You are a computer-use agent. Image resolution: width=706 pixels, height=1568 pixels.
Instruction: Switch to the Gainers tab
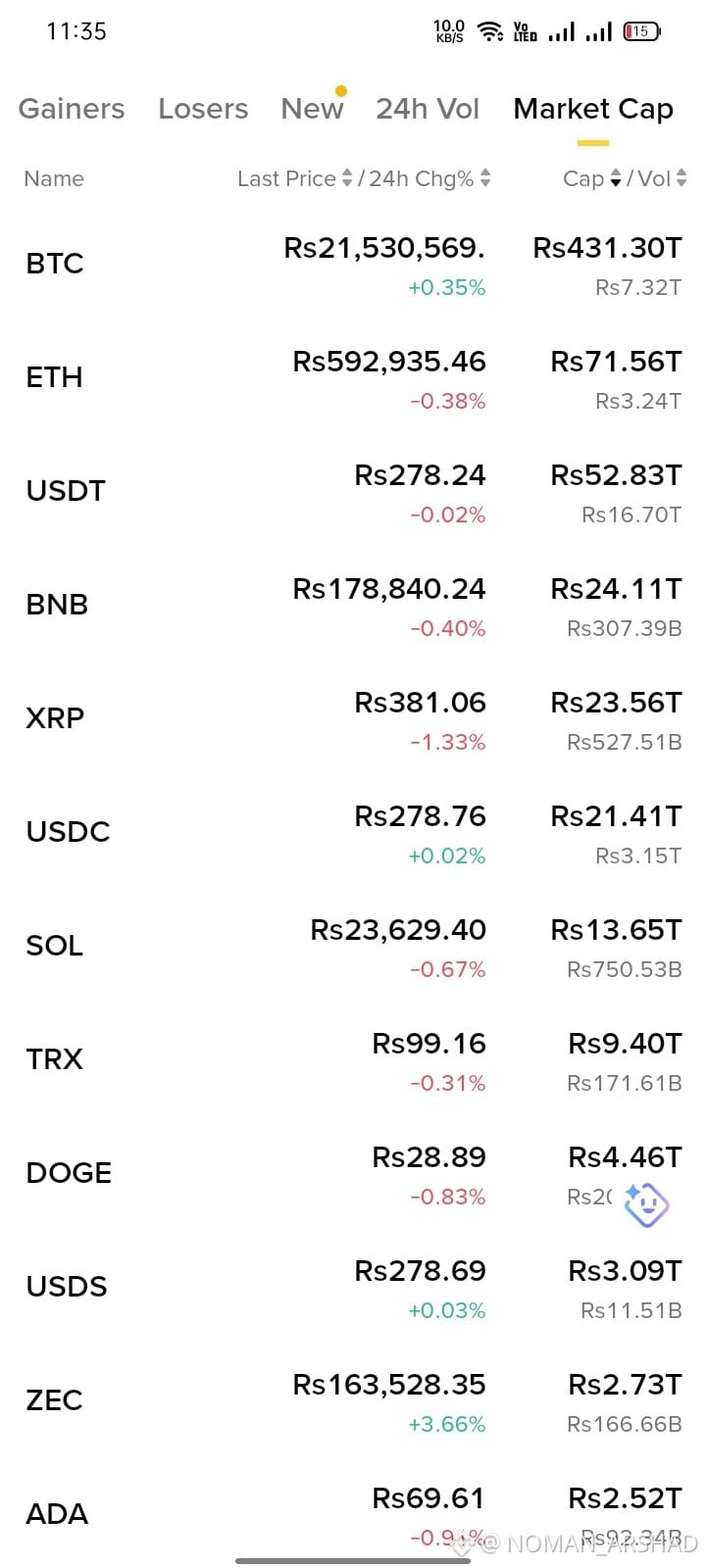tap(72, 109)
